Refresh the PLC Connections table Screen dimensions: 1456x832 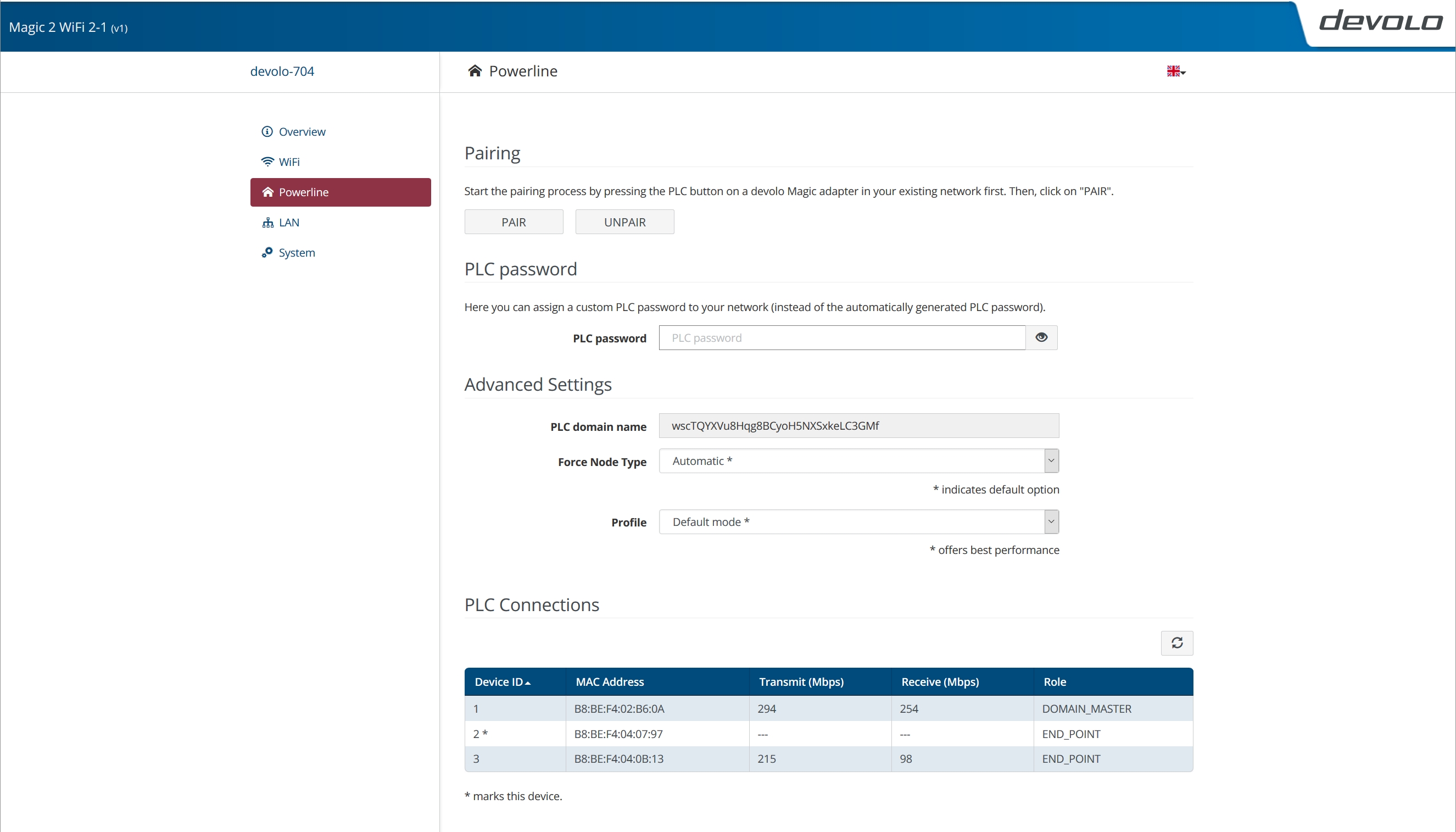[x=1176, y=643]
